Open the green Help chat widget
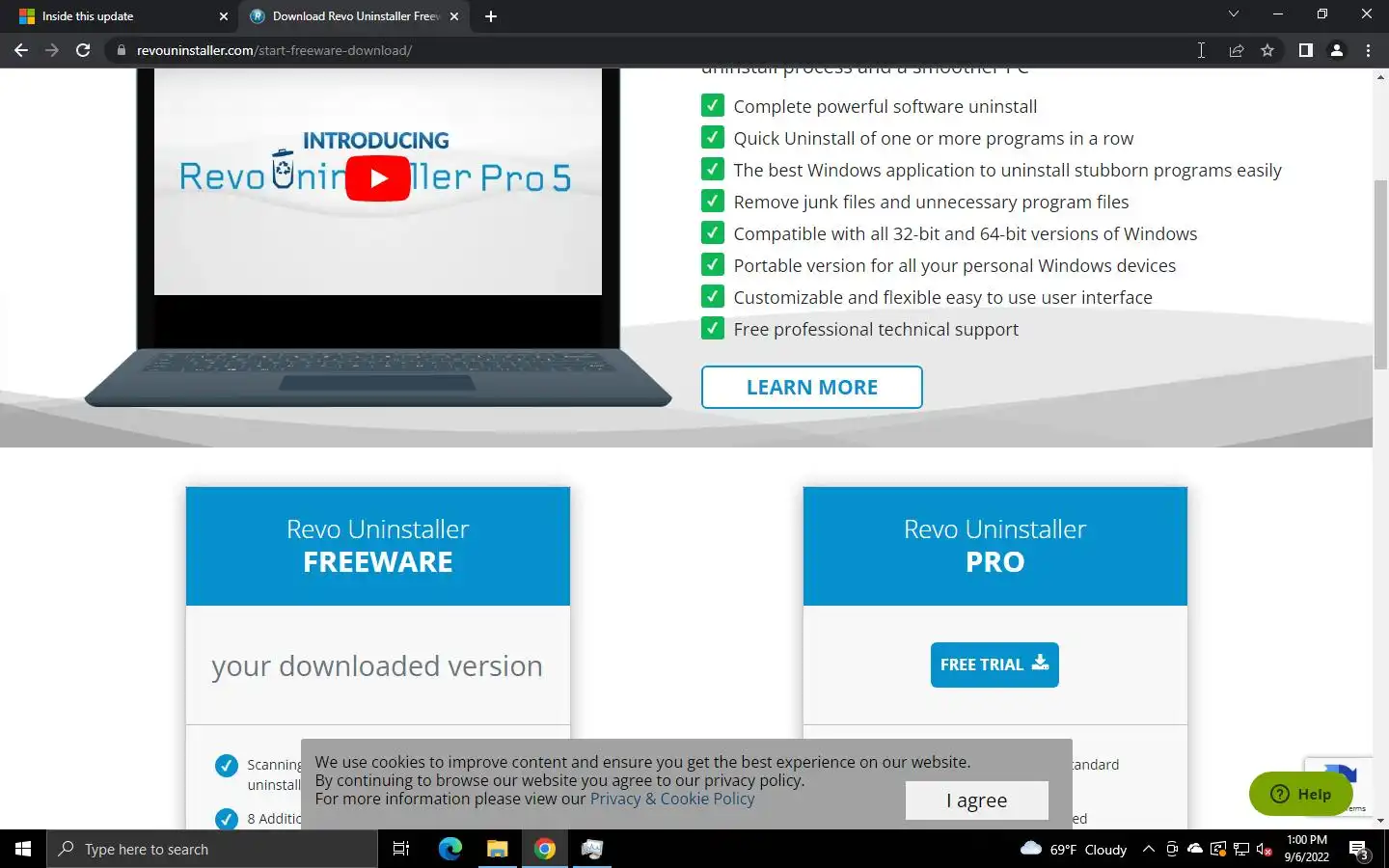This screenshot has width=1389, height=868. [x=1300, y=794]
